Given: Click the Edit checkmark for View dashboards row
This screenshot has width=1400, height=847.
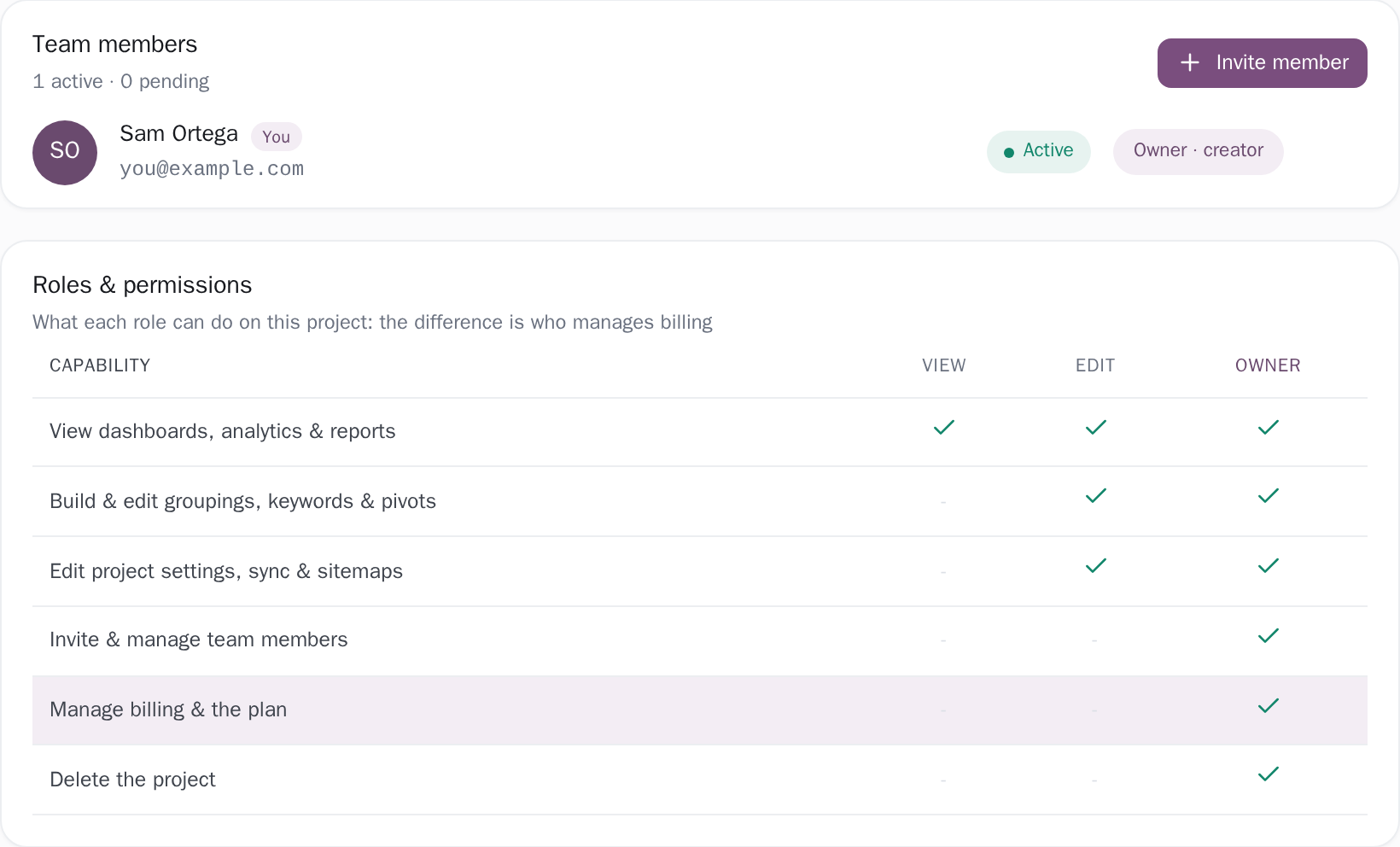Looking at the screenshot, I should tap(1096, 427).
